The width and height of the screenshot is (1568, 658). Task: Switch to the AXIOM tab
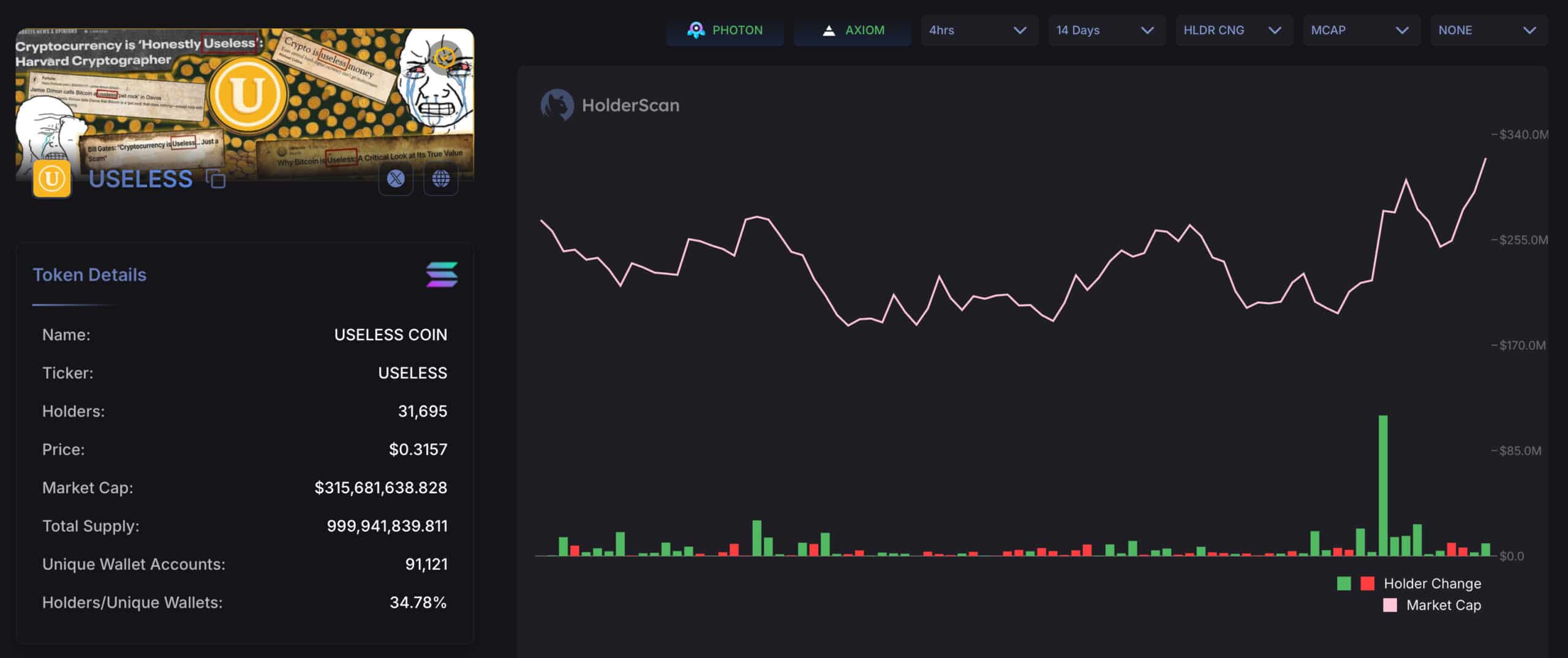click(x=852, y=29)
